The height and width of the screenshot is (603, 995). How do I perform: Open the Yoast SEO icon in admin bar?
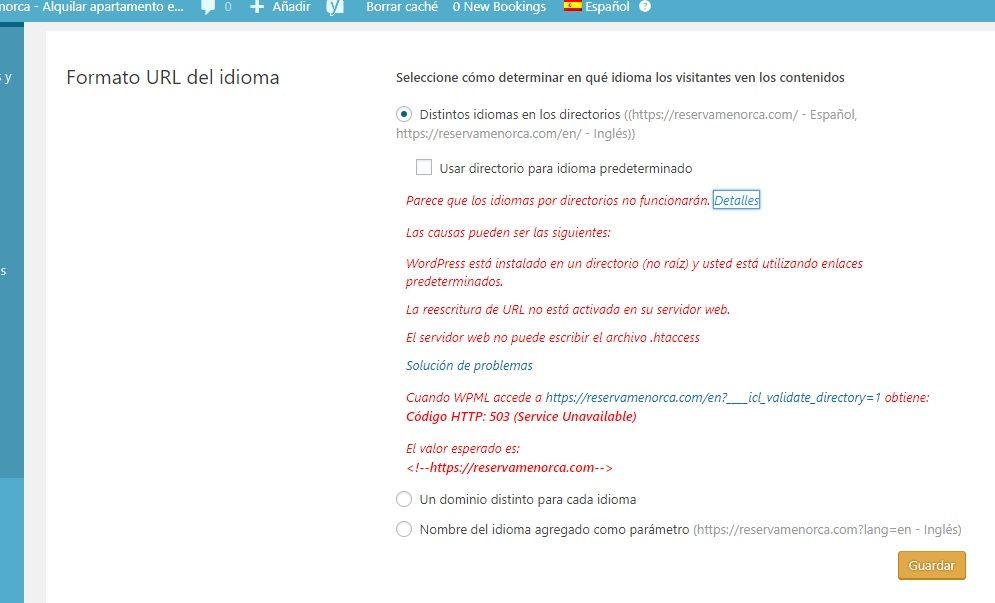[x=335, y=7]
